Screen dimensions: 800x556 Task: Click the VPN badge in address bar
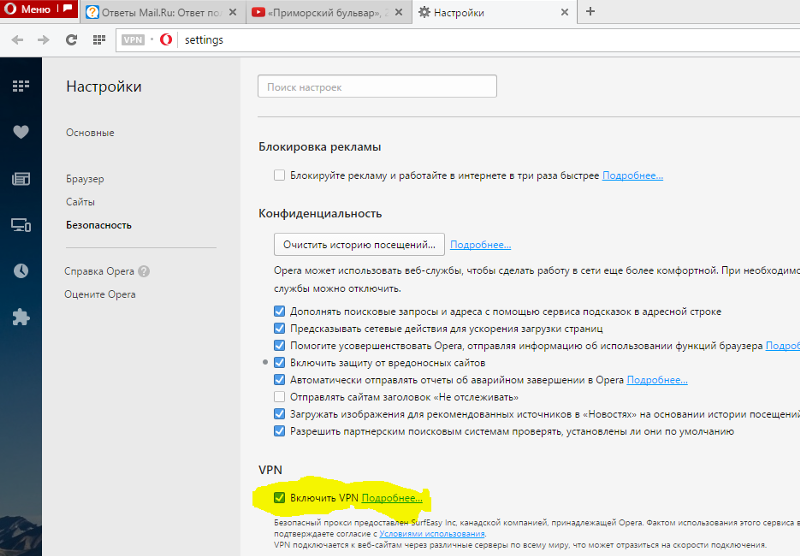pyautogui.click(x=133, y=40)
